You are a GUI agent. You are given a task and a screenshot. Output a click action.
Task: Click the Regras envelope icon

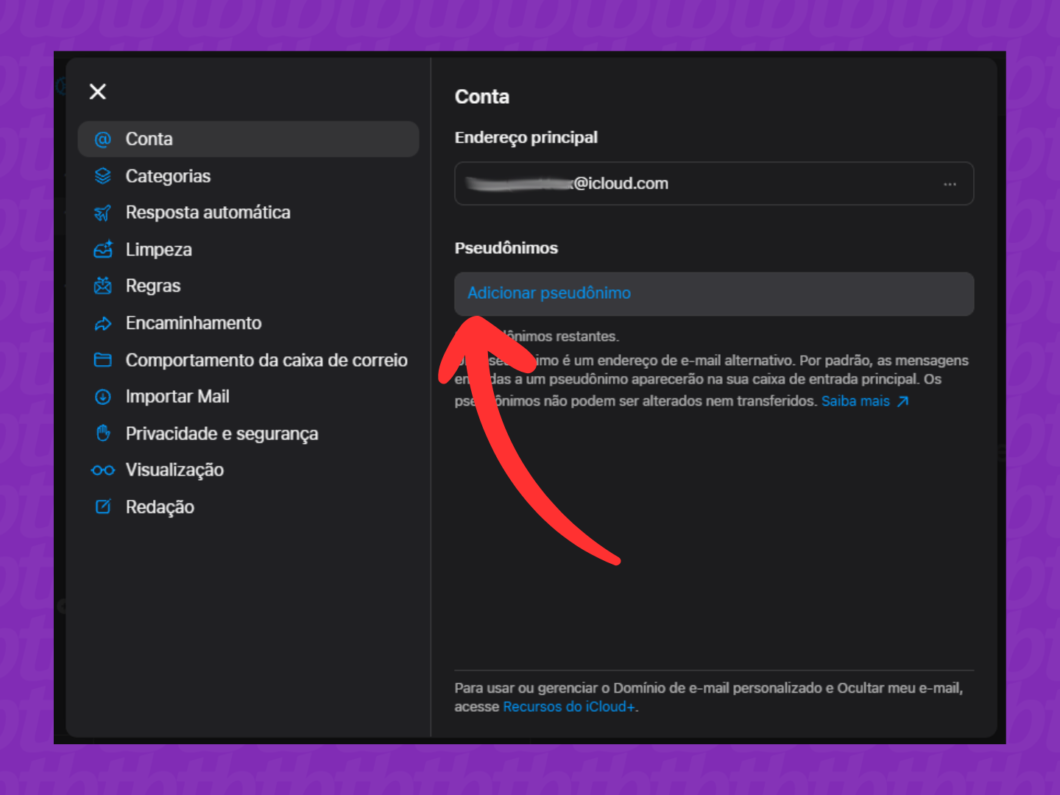tap(103, 286)
